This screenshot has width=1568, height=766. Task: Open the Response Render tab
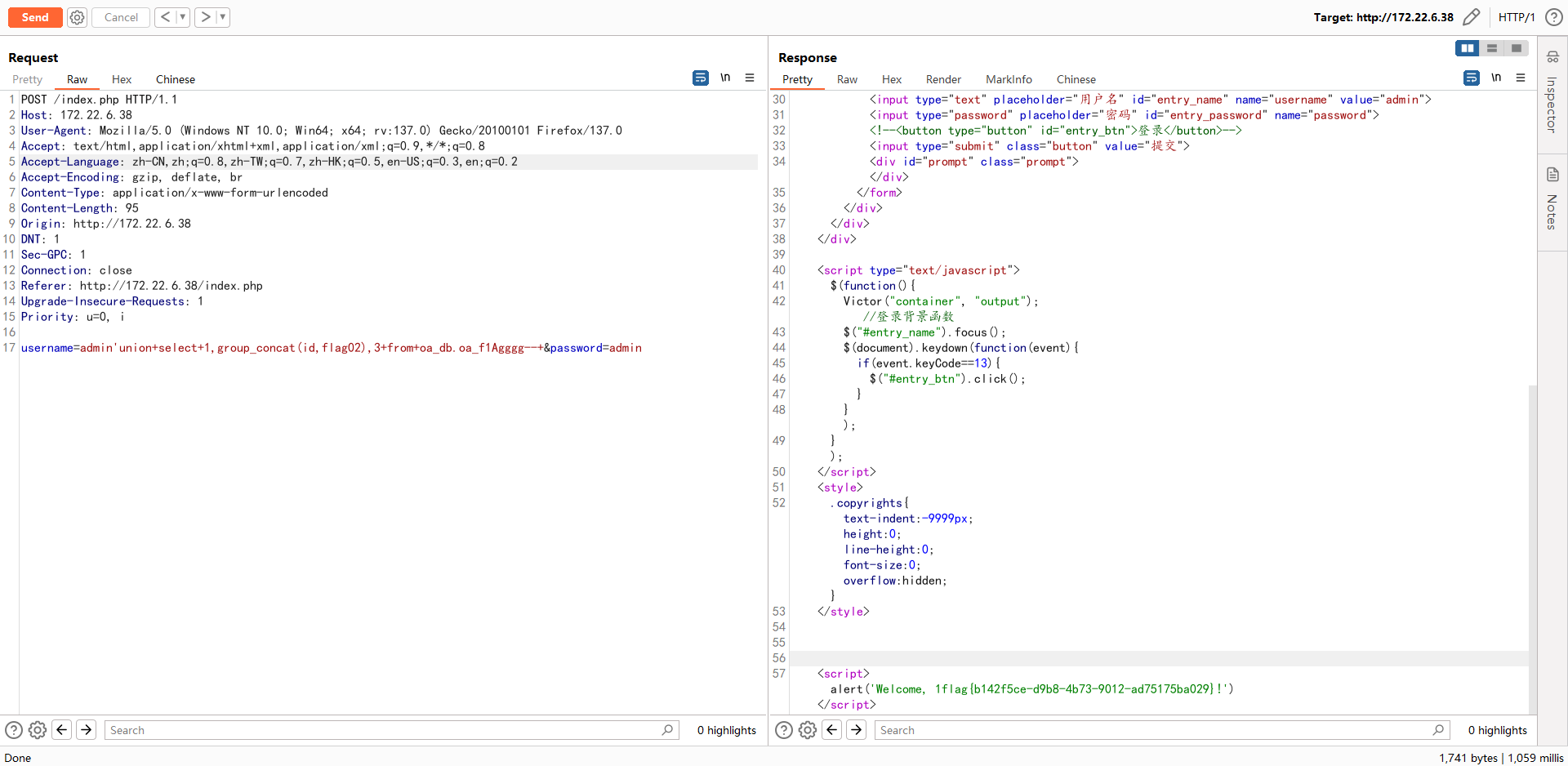tap(943, 79)
